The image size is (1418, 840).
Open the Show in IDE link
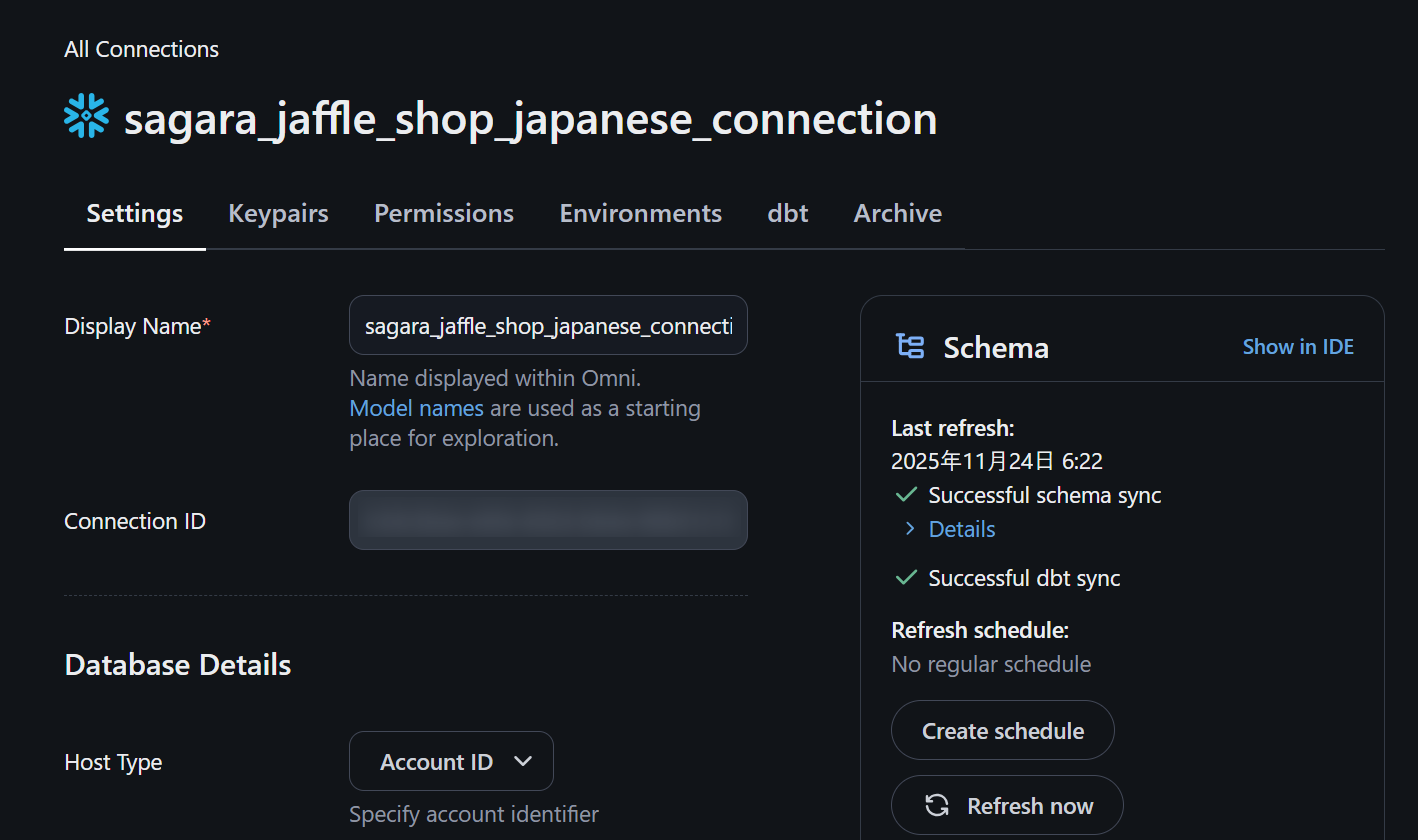1298,347
